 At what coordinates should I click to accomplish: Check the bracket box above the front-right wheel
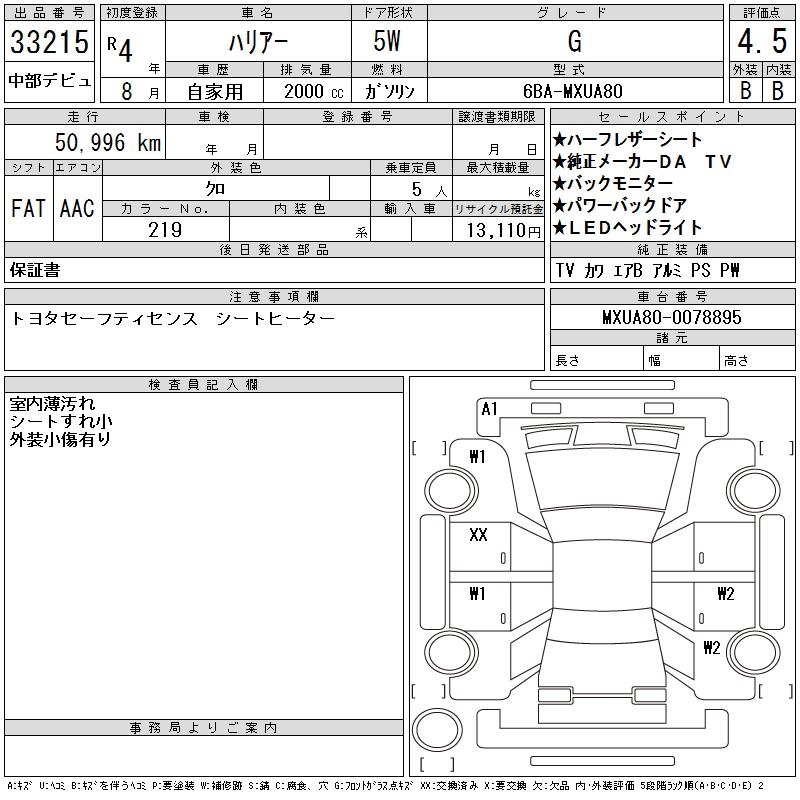click(769, 447)
